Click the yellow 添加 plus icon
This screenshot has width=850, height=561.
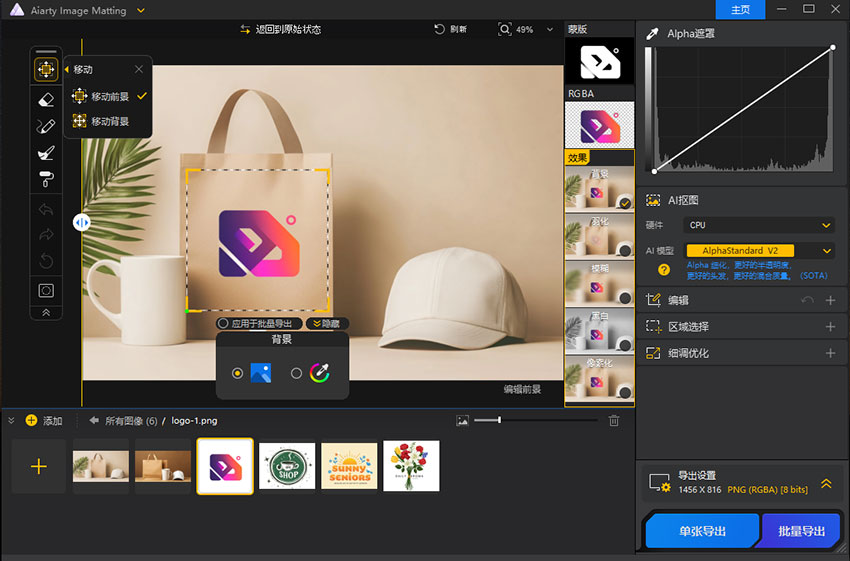pyautogui.click(x=31, y=420)
